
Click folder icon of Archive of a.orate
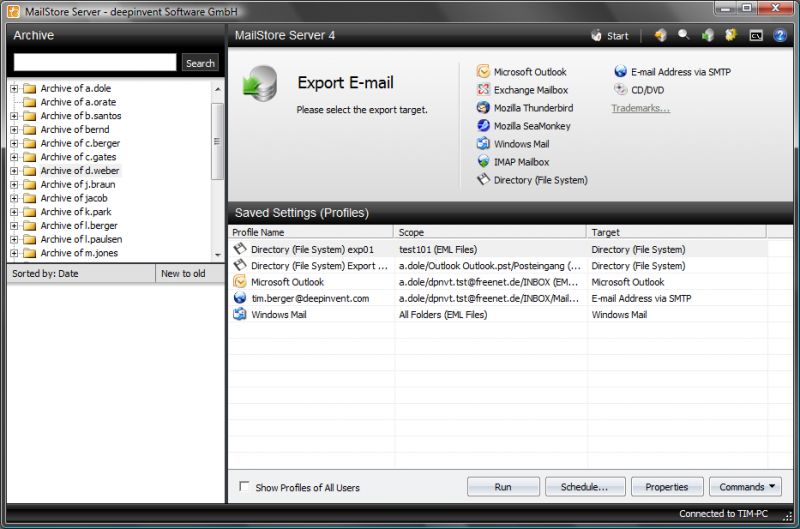30,102
